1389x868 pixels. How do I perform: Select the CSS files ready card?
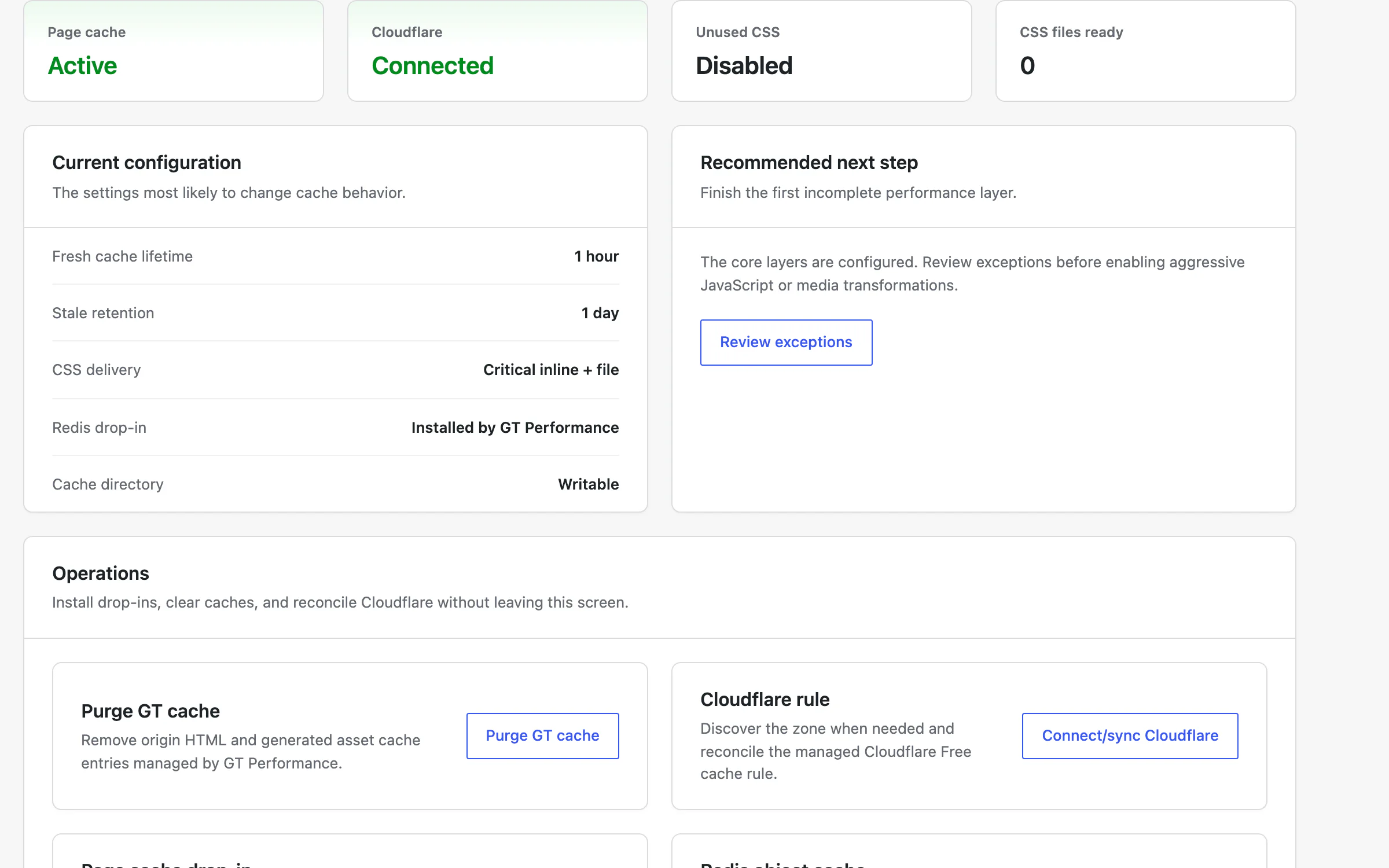coord(1146,51)
